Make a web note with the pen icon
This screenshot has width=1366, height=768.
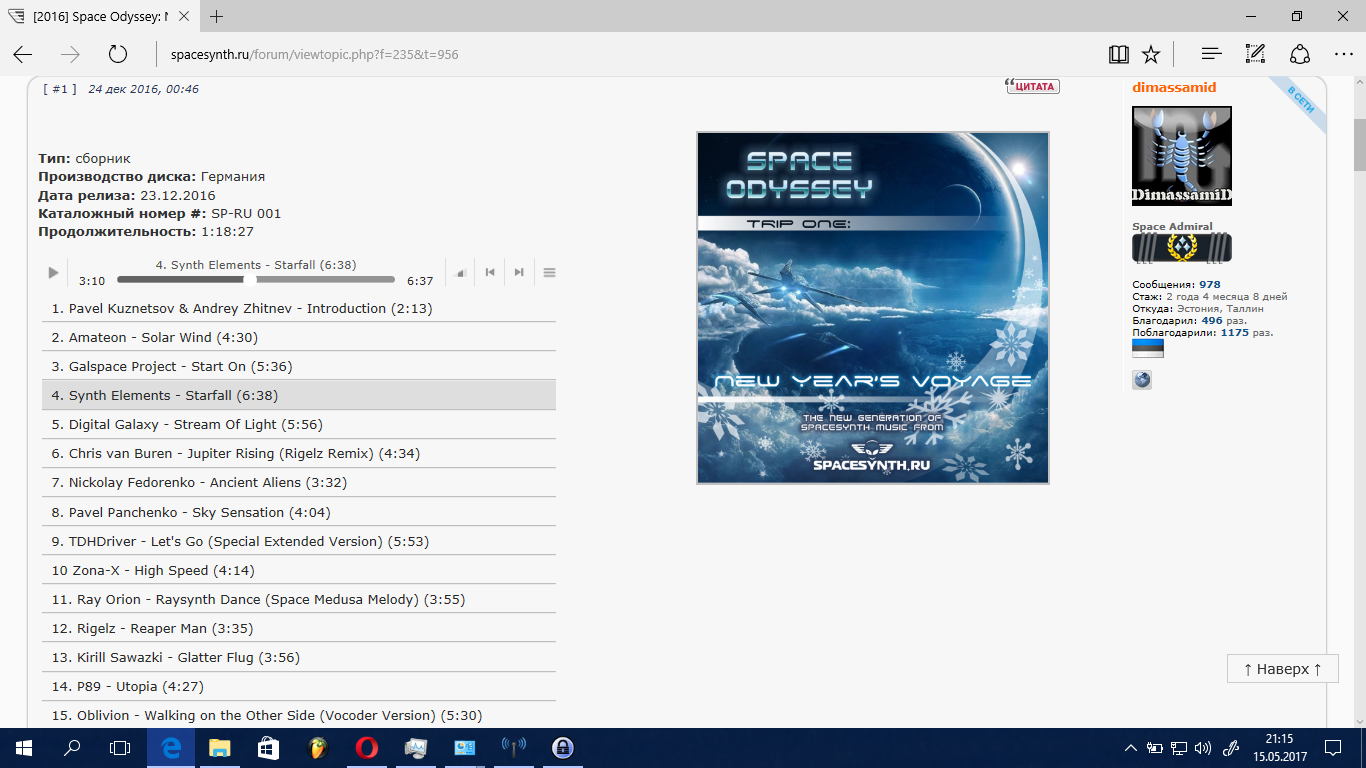pos(1255,54)
